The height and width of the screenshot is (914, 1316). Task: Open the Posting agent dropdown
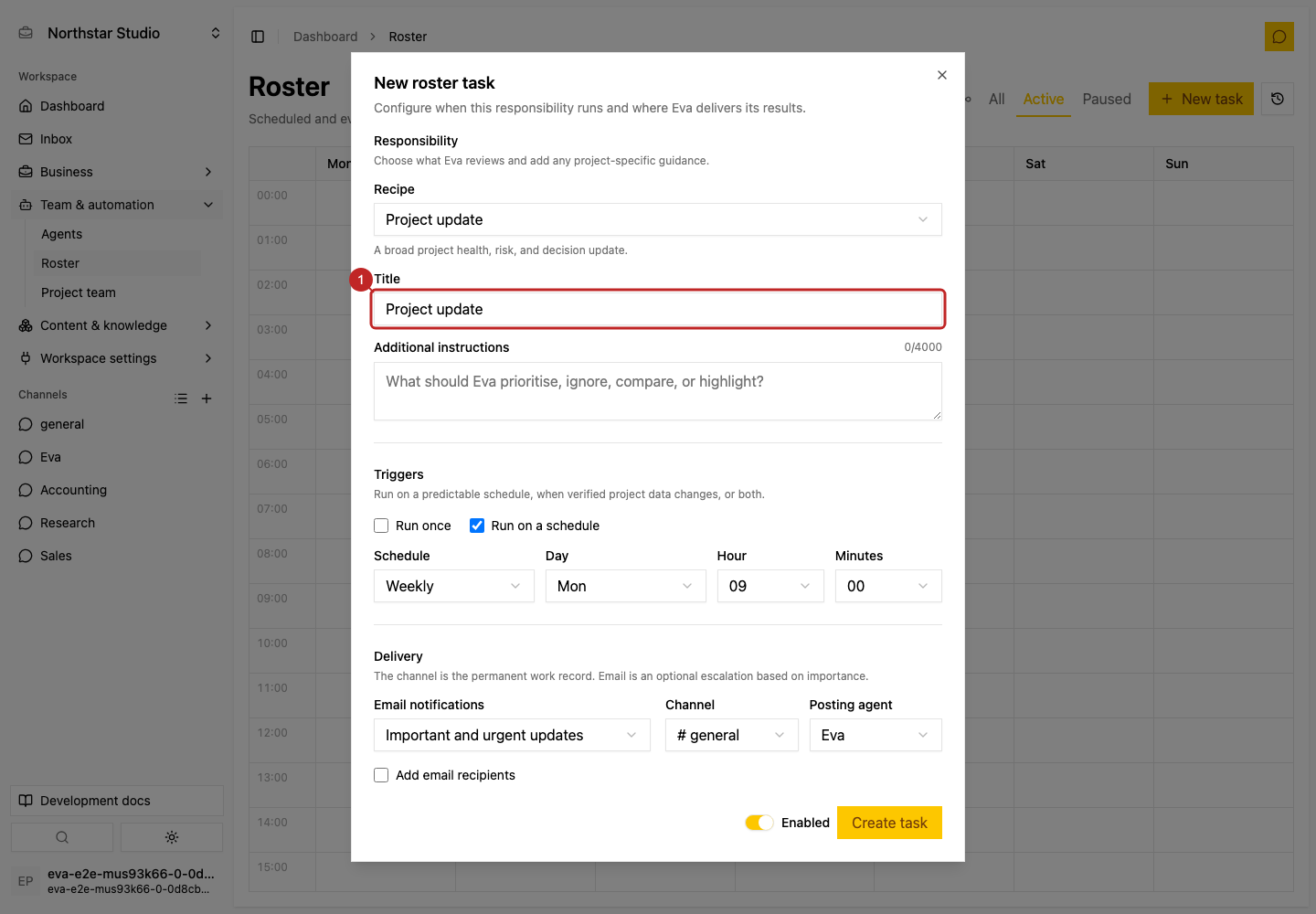coord(876,735)
